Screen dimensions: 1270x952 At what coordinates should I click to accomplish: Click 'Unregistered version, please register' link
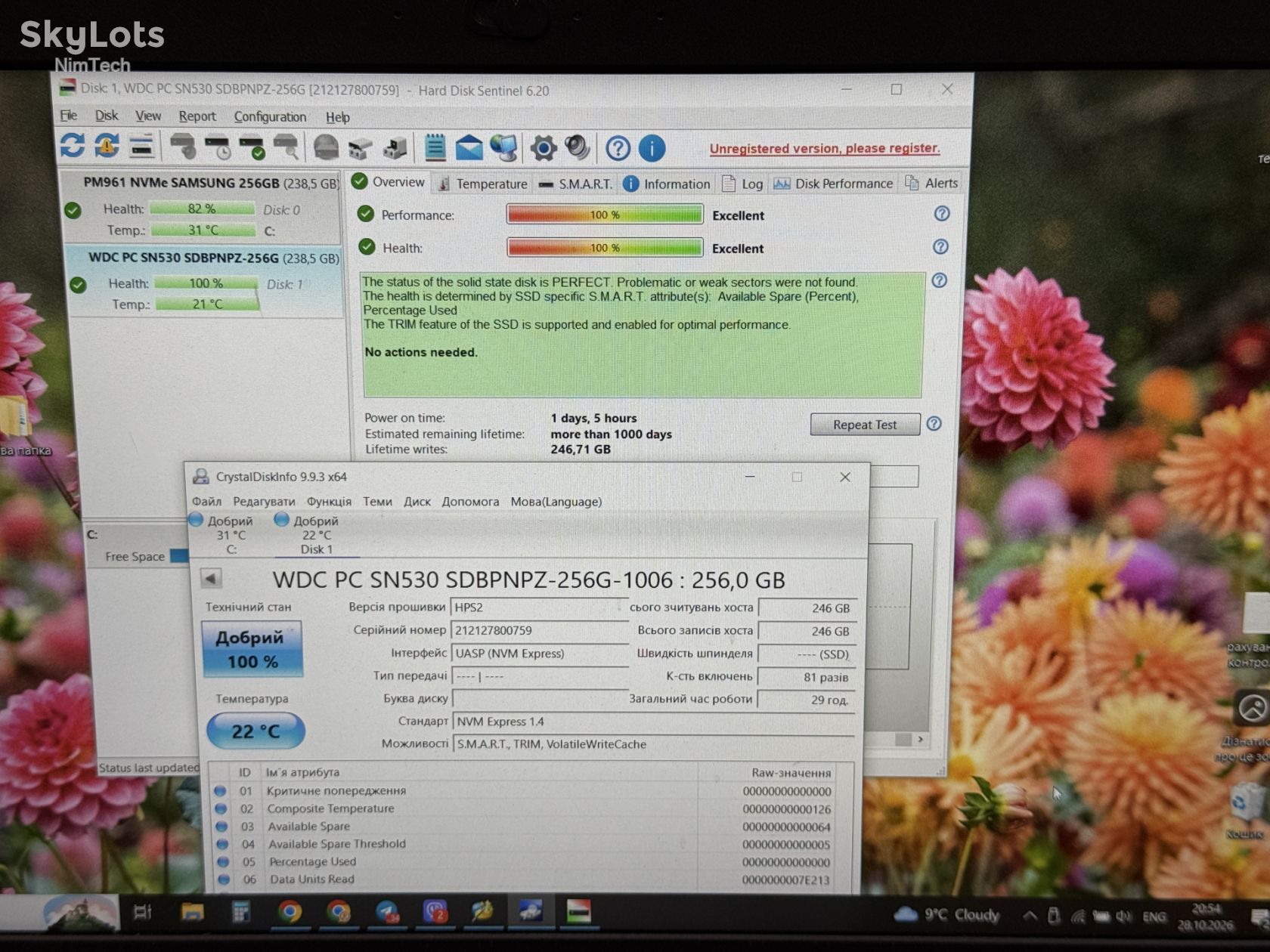tap(825, 148)
